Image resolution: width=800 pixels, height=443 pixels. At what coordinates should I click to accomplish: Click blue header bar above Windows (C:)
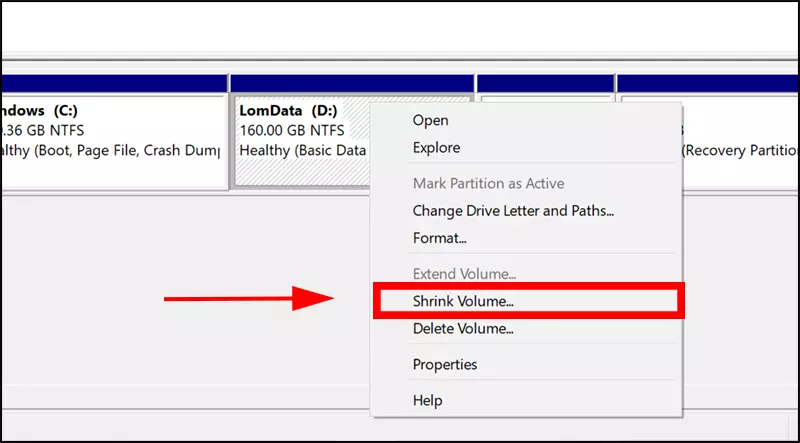pos(114,84)
